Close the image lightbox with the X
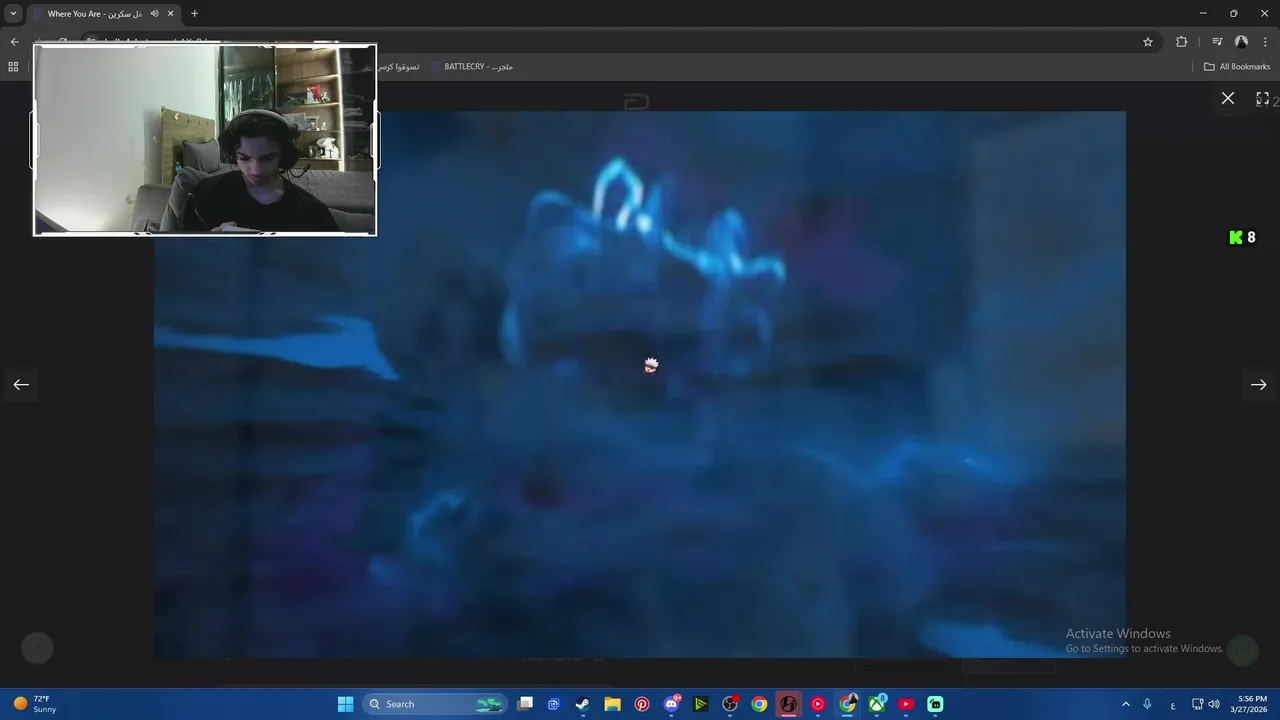The width and height of the screenshot is (1280, 720). click(x=1228, y=98)
